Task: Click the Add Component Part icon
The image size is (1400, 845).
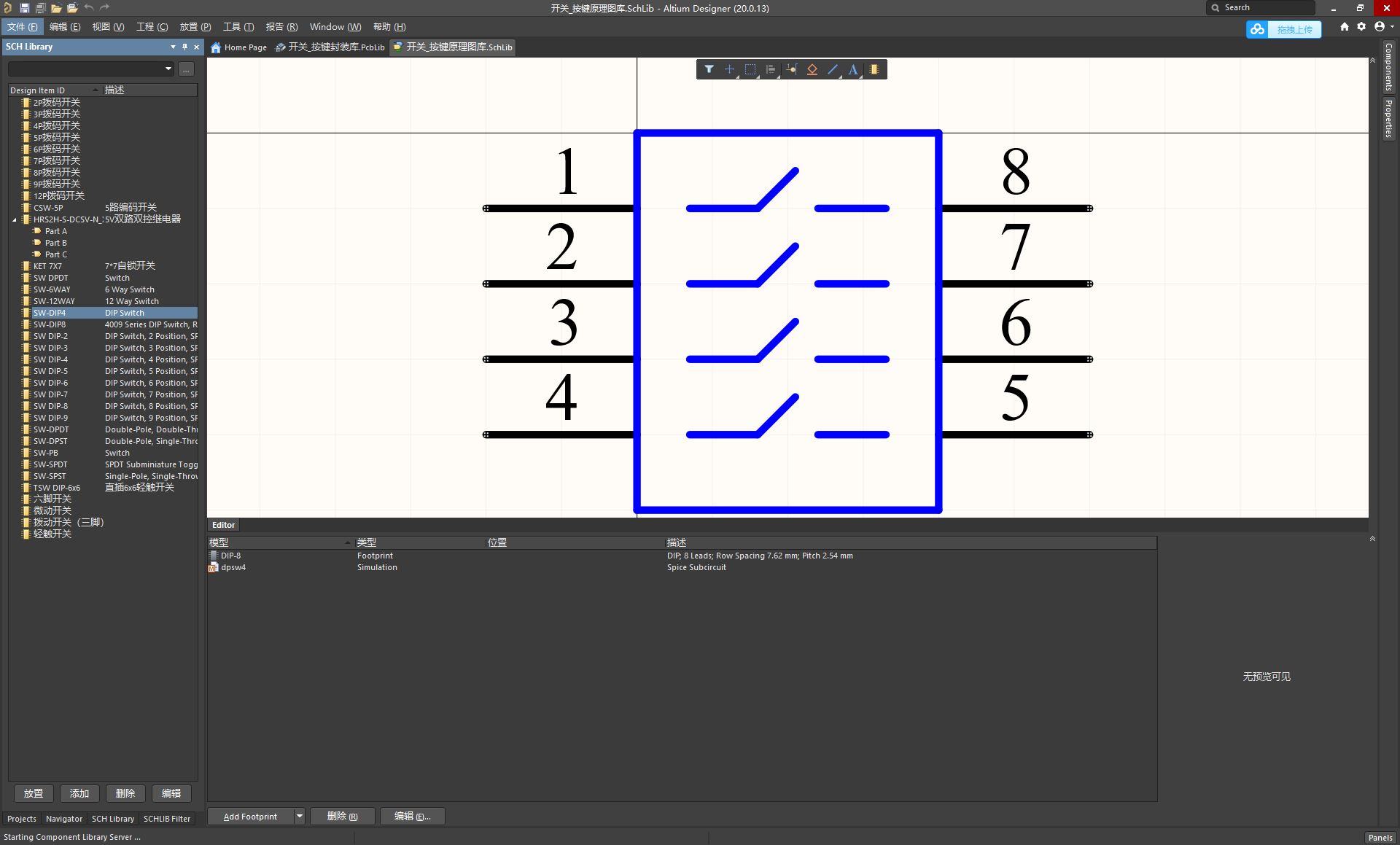Action: 874,69
